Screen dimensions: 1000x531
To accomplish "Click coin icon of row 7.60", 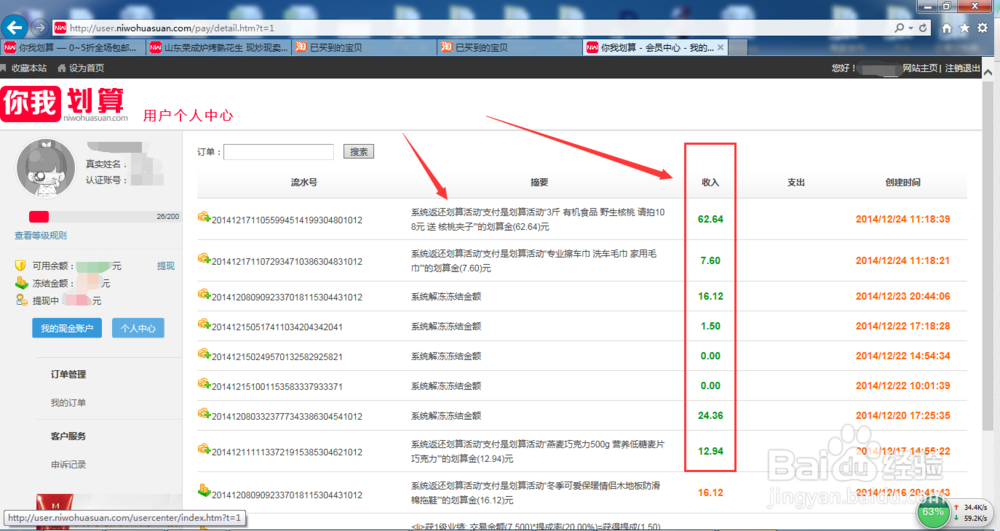I will tap(204, 259).
